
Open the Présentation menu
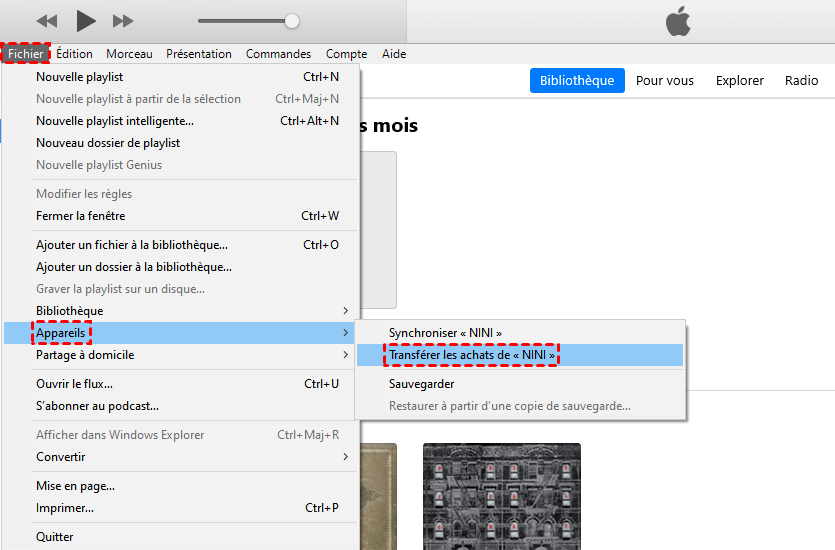[x=198, y=54]
